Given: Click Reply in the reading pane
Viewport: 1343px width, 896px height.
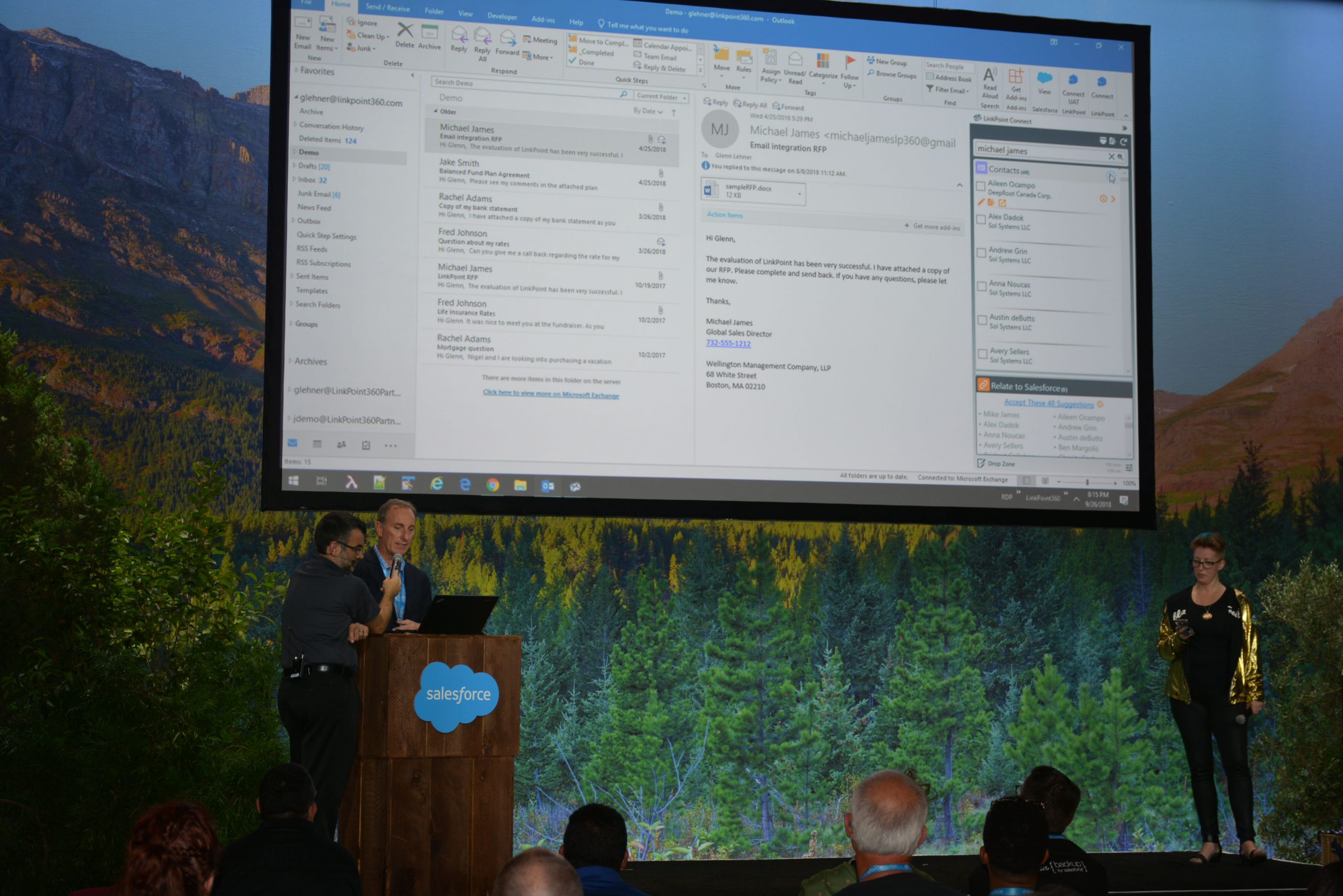Looking at the screenshot, I should (x=716, y=102).
